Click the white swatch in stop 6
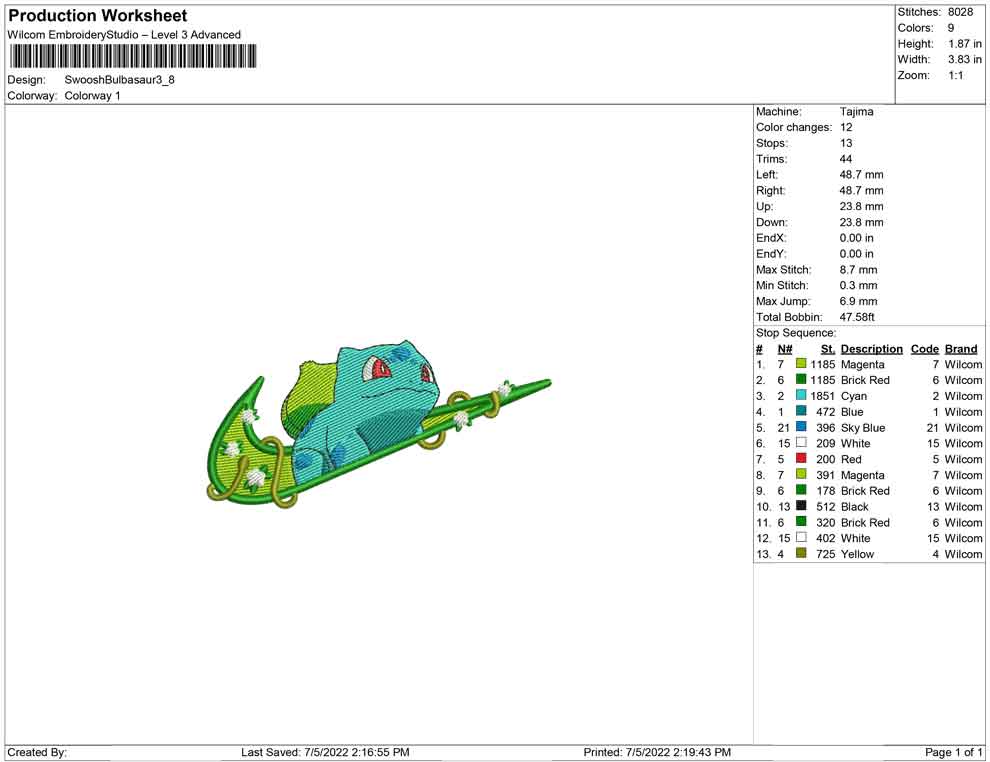Screen dimensions: 990x762 801,443
